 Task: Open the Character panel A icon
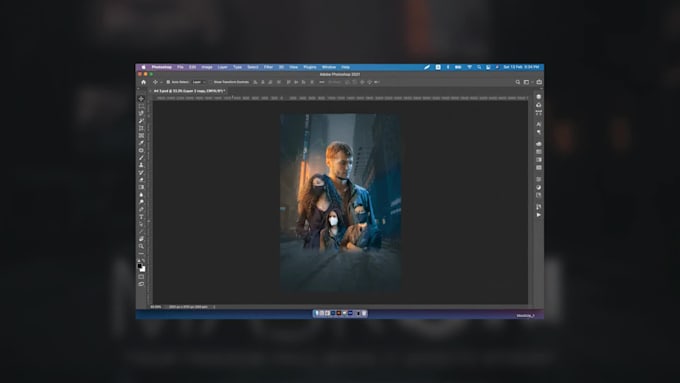coord(539,124)
